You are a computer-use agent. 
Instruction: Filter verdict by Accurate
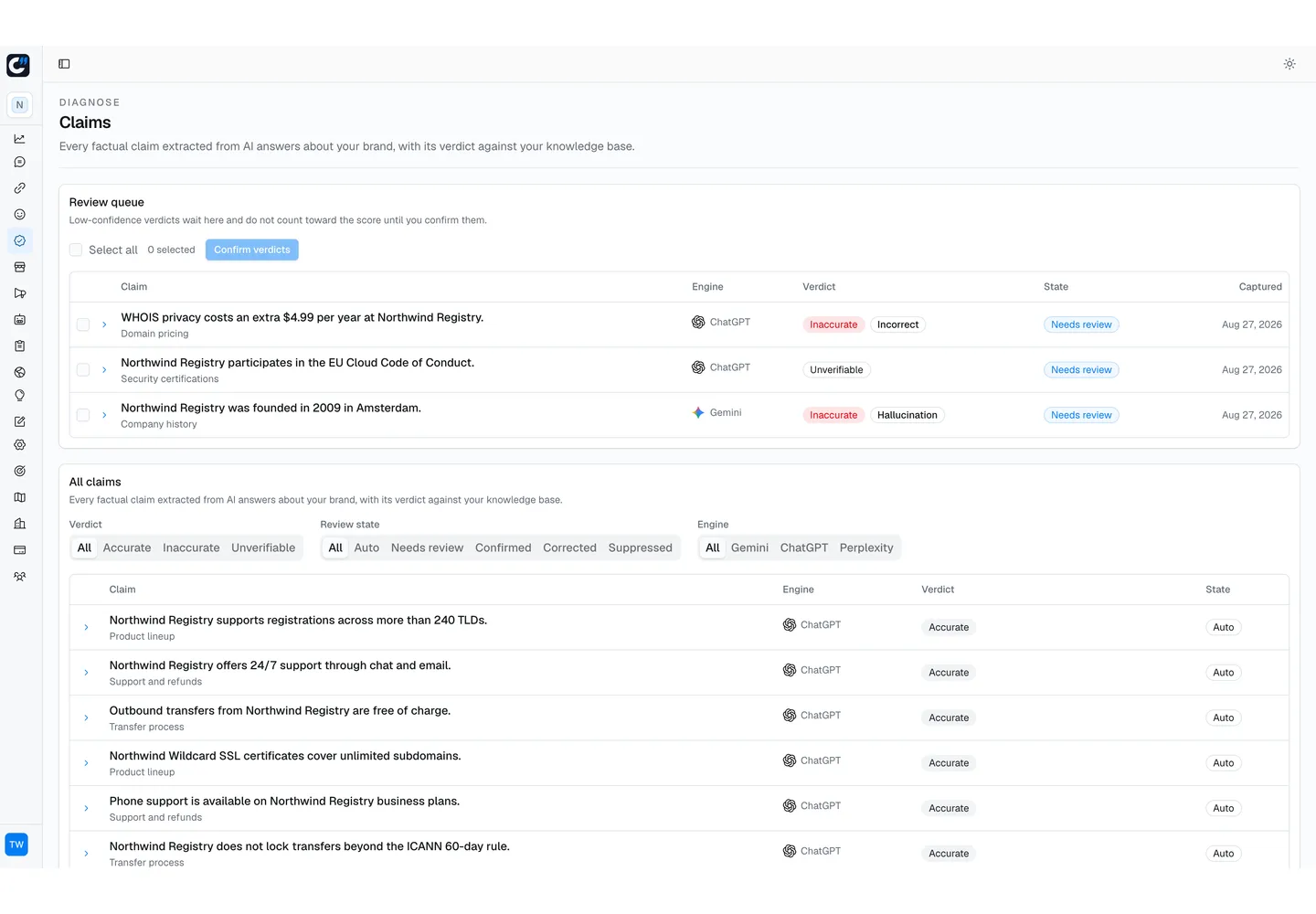[127, 548]
